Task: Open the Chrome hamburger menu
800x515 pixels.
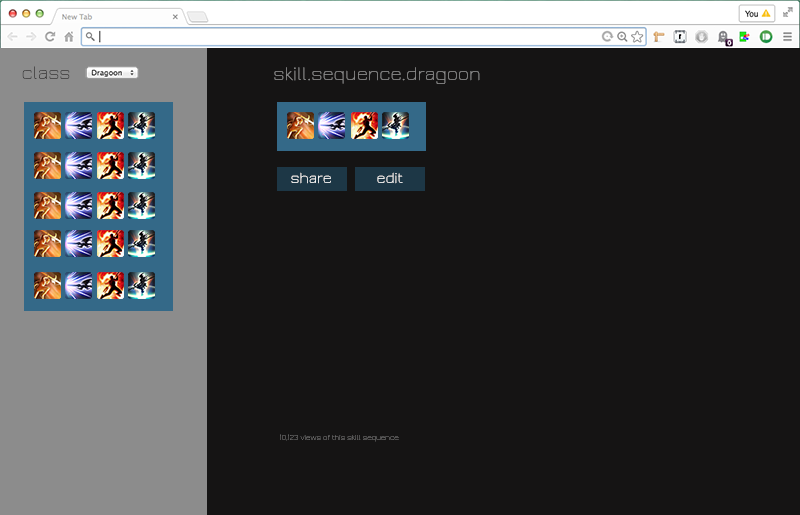Action: pyautogui.click(x=787, y=37)
